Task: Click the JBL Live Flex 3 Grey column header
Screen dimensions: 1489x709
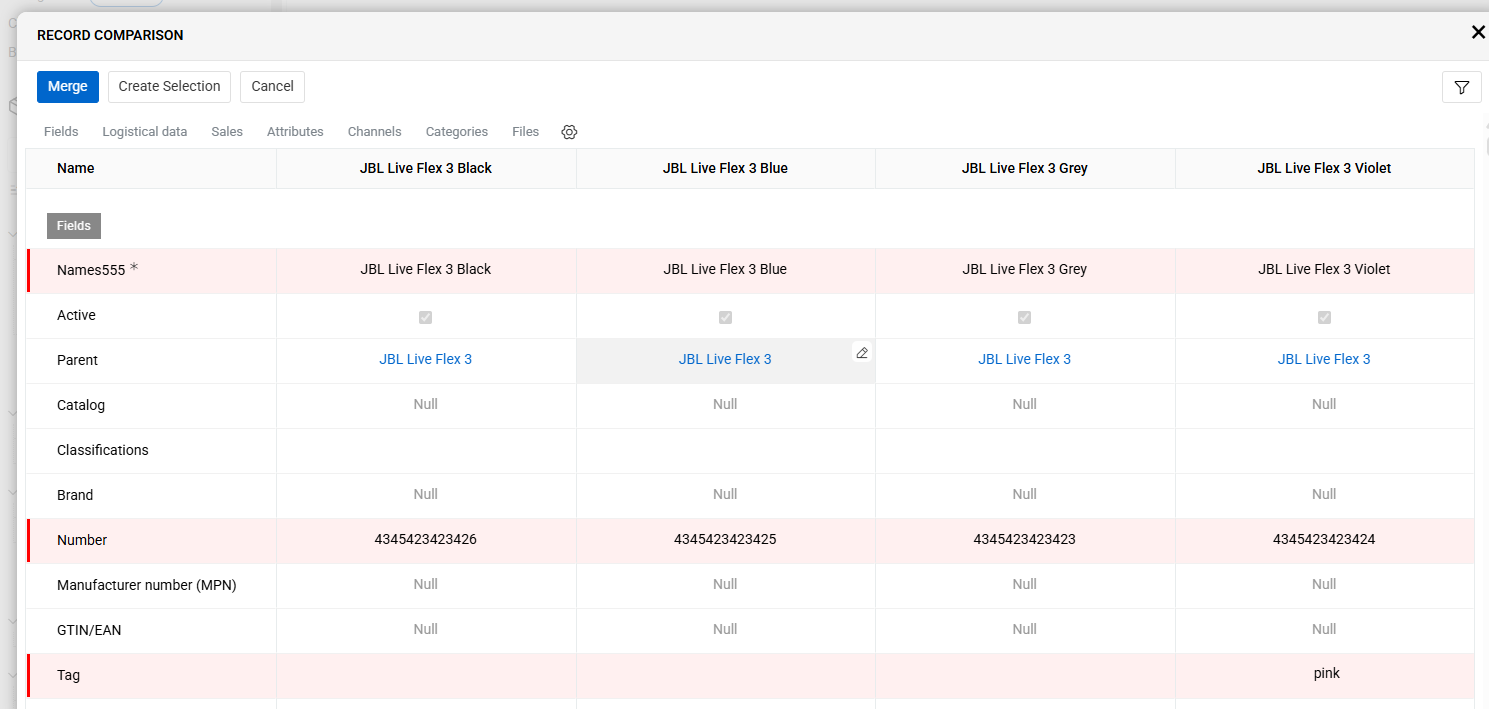Action: [1024, 168]
